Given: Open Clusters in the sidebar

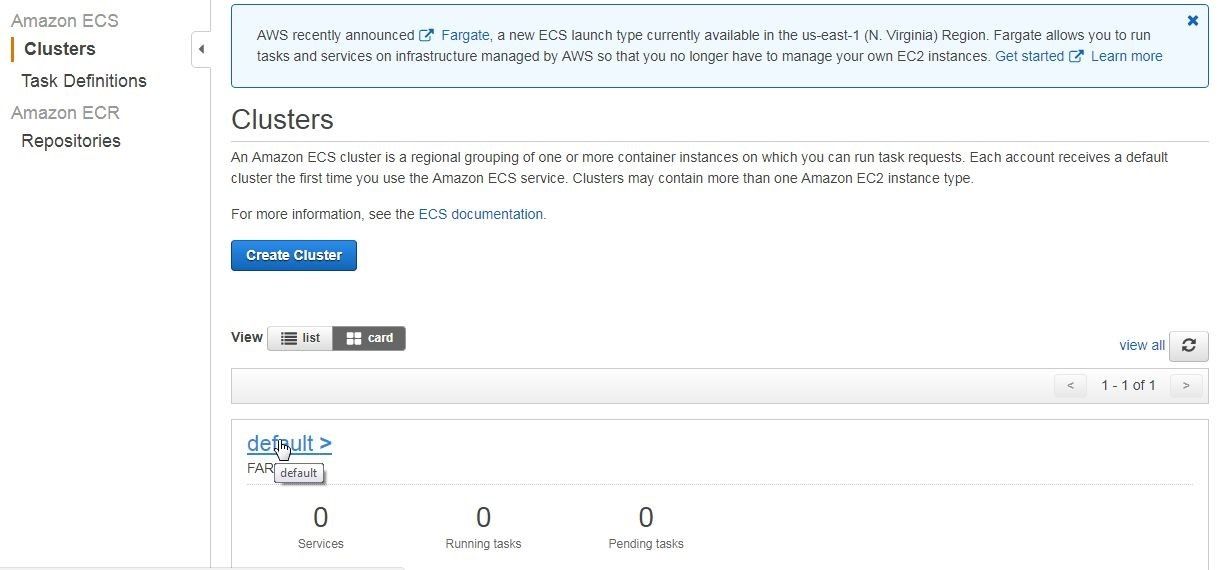Looking at the screenshot, I should (60, 49).
